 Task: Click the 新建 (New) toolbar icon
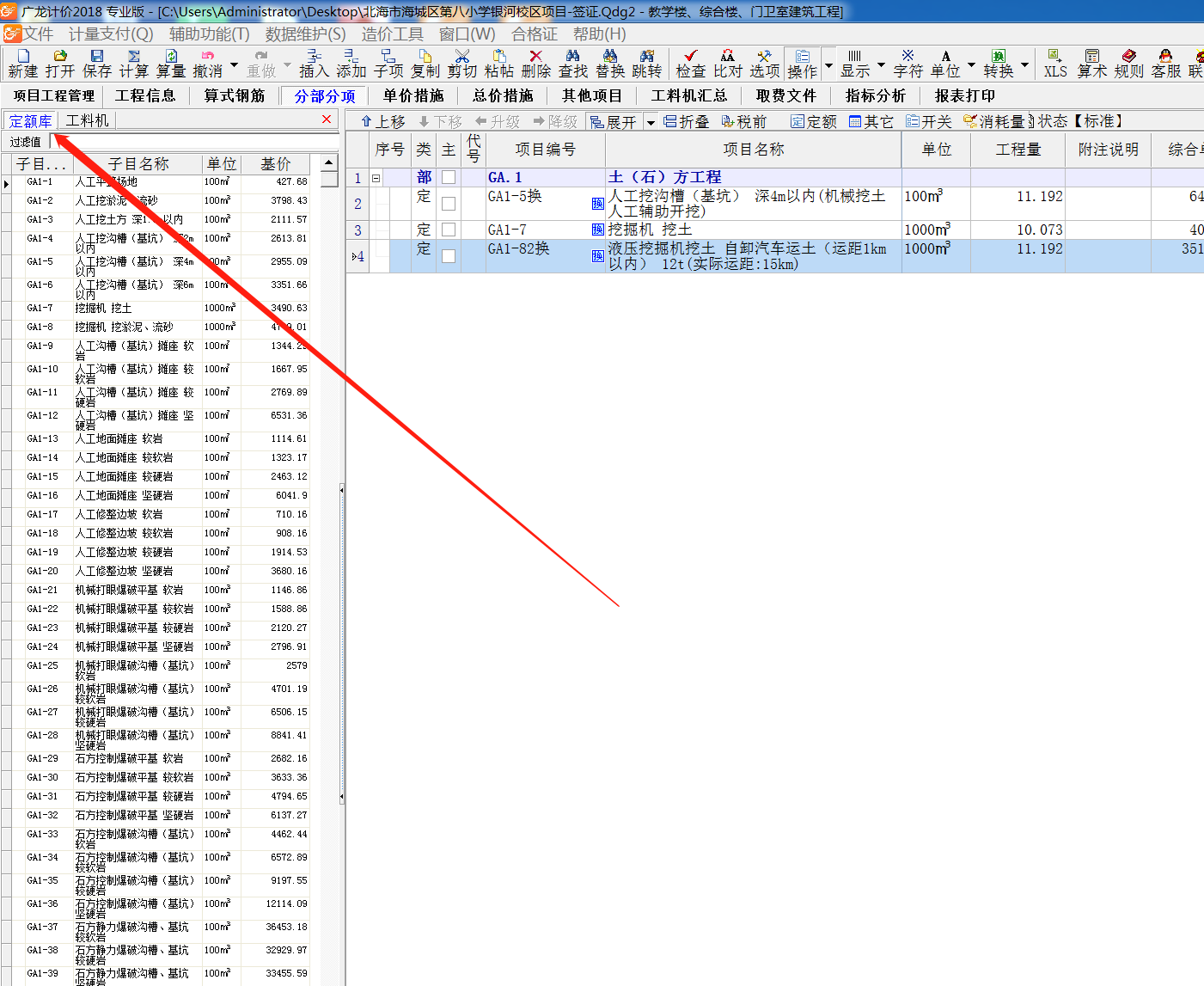click(23, 64)
